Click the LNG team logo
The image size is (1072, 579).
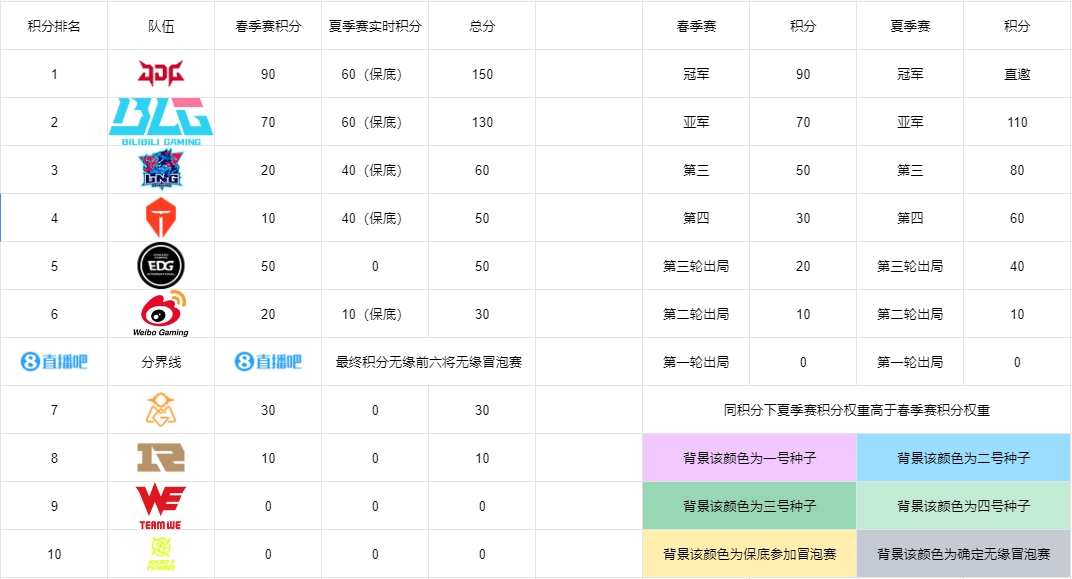[161, 170]
